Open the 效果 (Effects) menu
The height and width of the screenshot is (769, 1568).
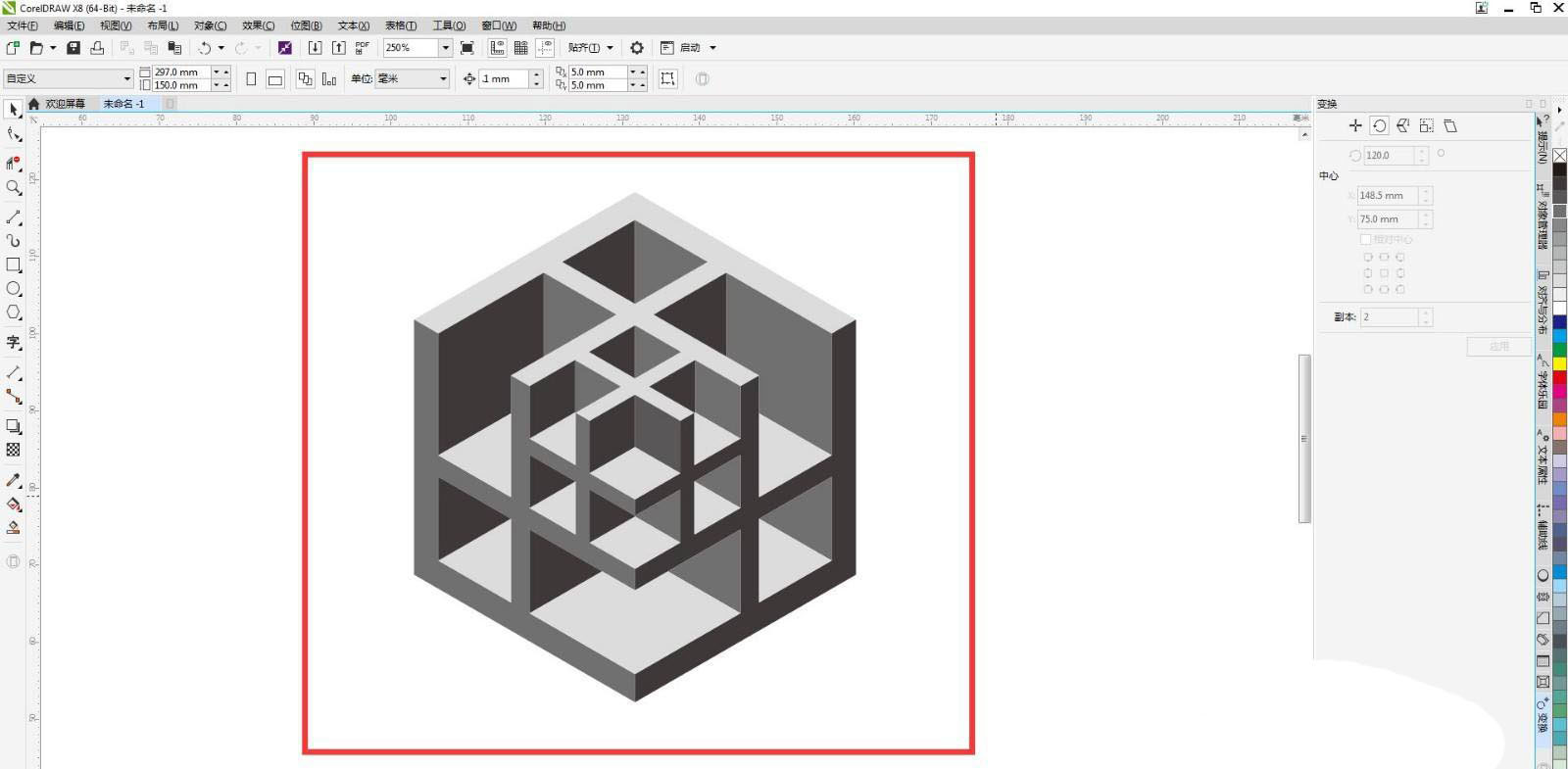[258, 25]
